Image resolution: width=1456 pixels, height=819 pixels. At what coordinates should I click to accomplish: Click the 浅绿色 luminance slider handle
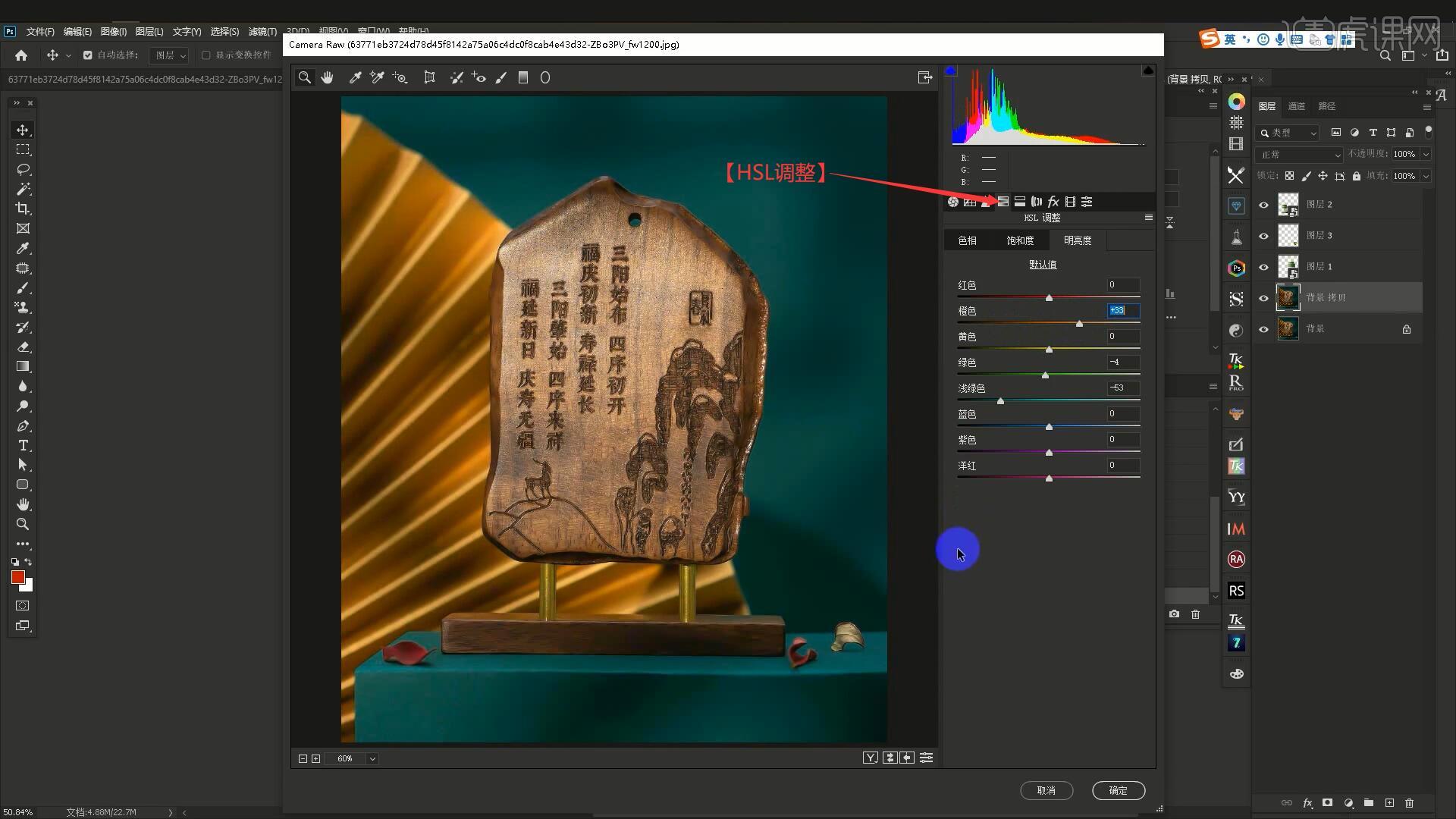(1000, 401)
